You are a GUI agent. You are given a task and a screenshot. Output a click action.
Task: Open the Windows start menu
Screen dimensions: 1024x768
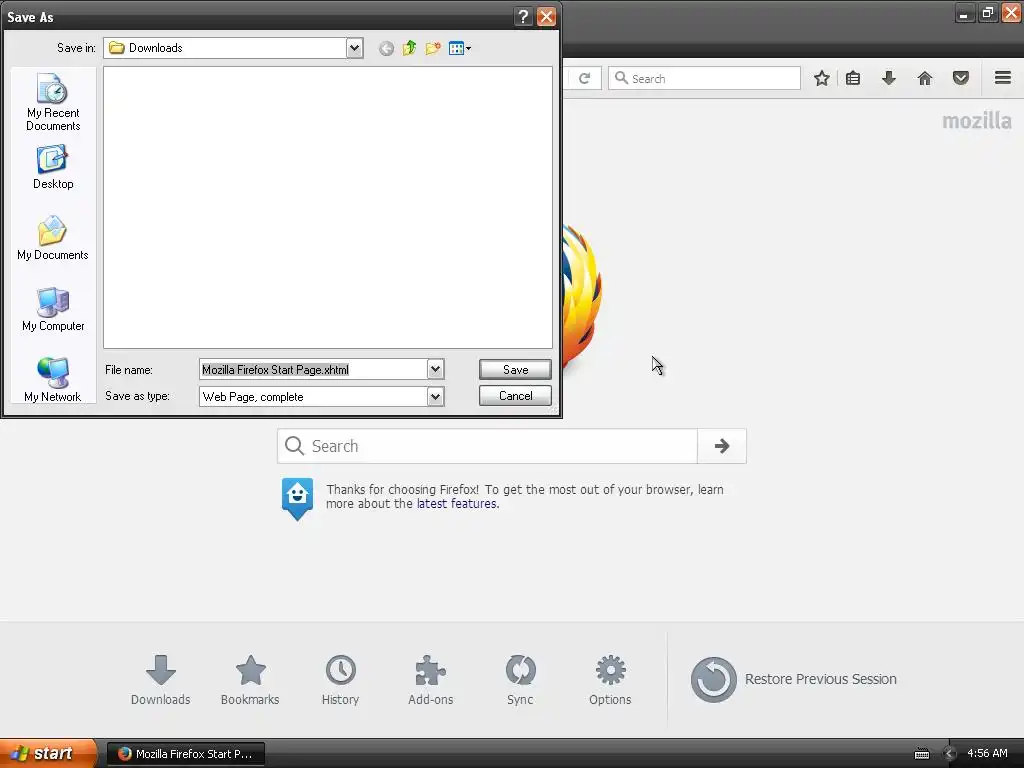coord(48,753)
